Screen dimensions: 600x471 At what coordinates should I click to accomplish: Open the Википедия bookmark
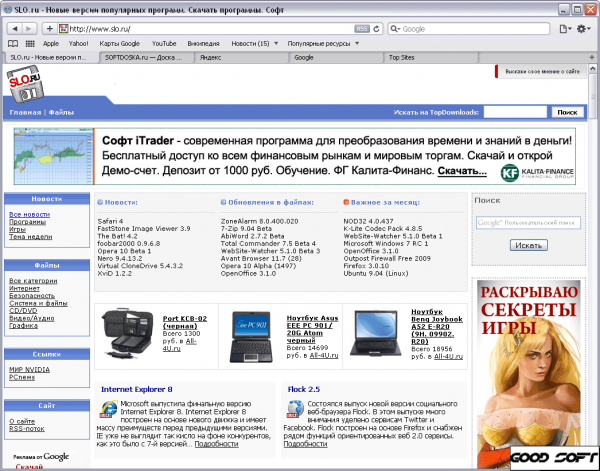point(203,44)
